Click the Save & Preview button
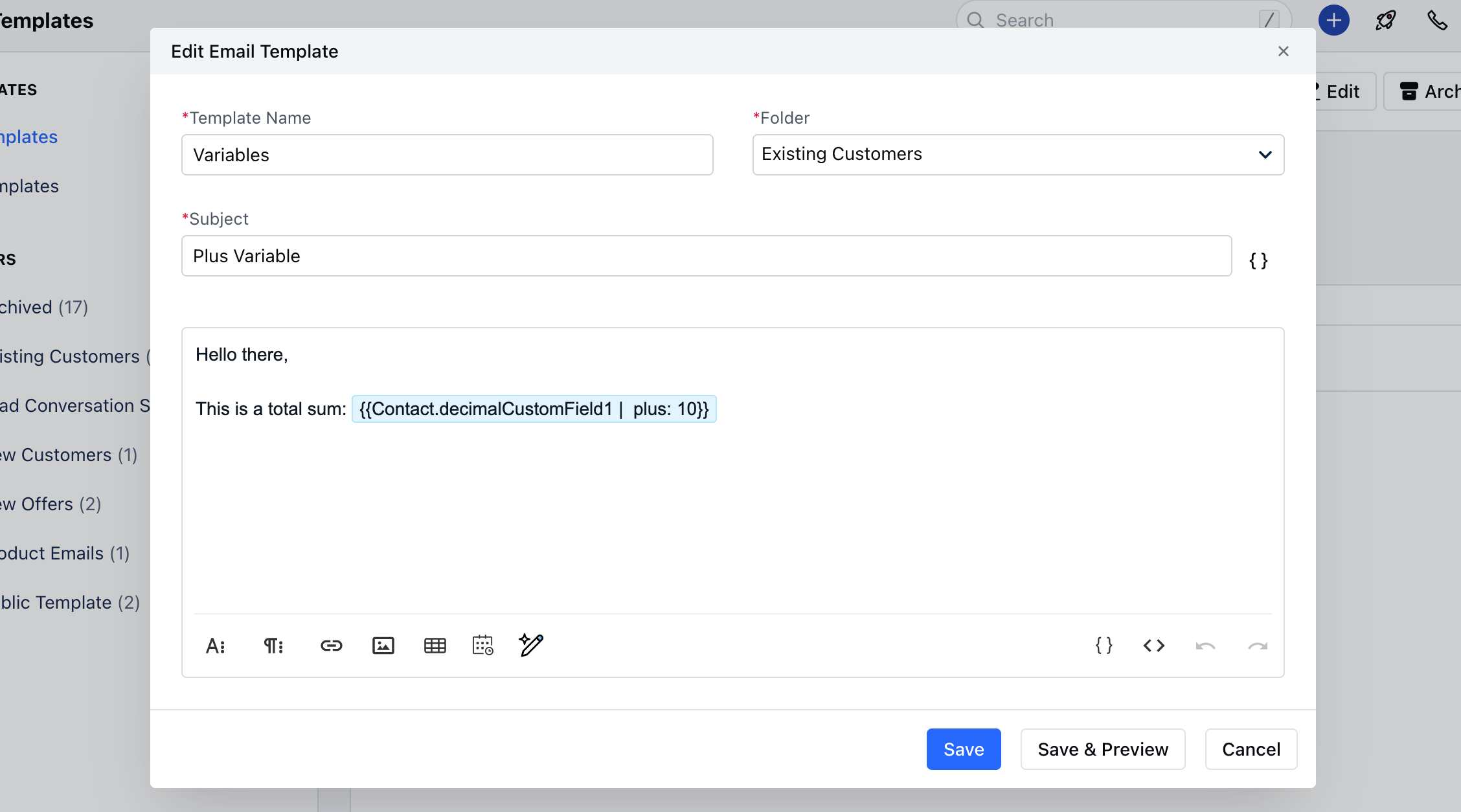The image size is (1461, 812). tap(1102, 749)
